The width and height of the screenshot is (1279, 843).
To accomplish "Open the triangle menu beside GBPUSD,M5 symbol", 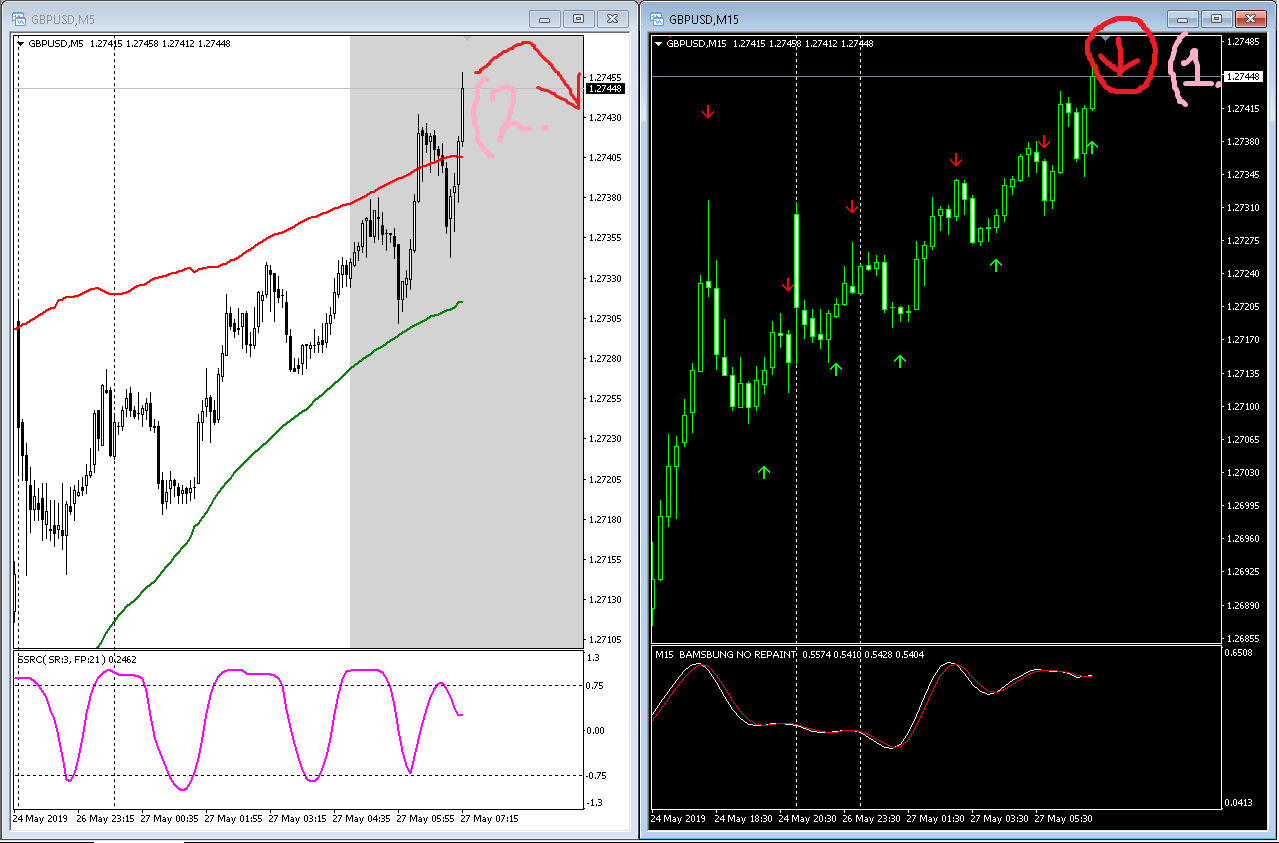I will coord(21,43).
